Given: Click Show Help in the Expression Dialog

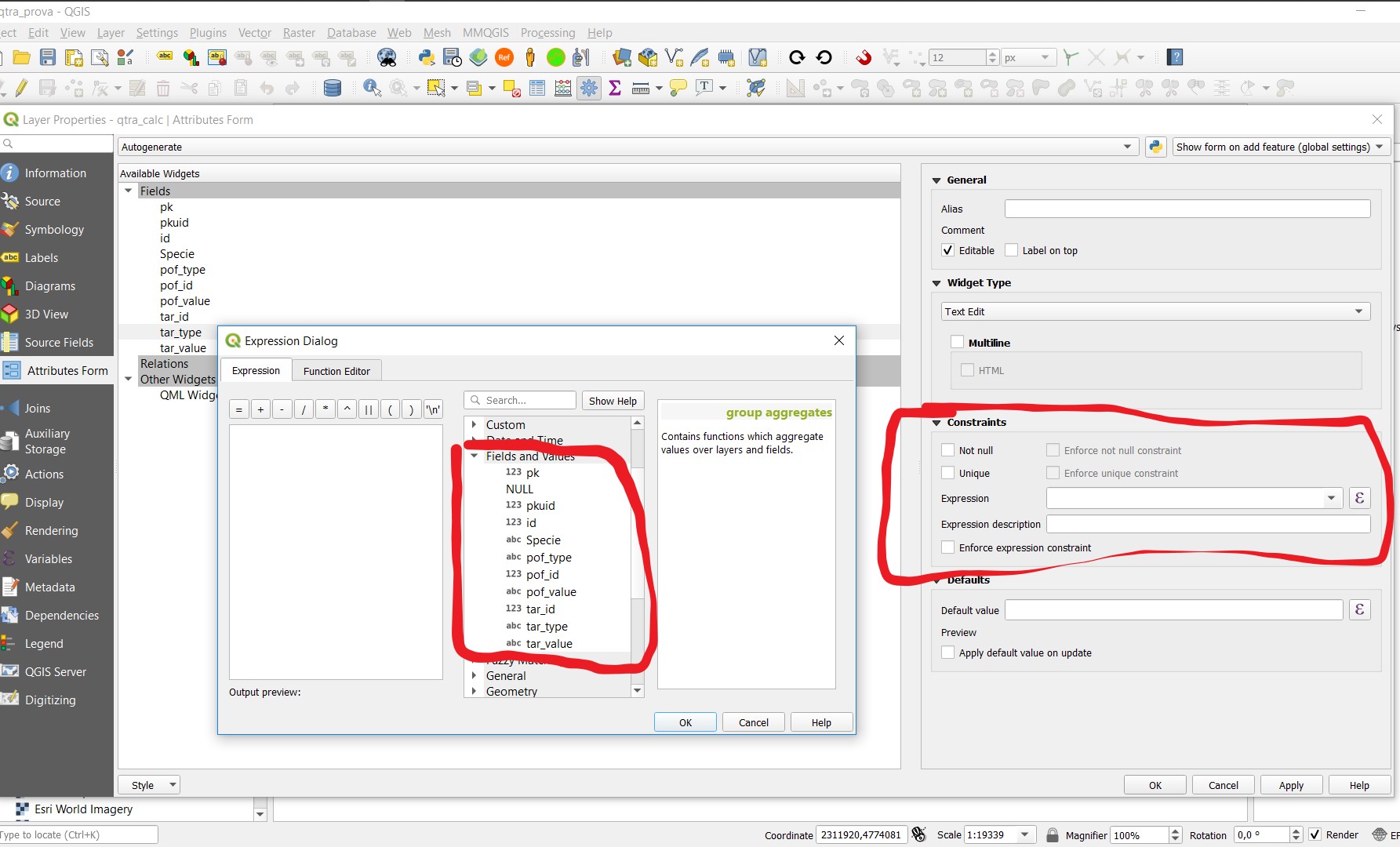Looking at the screenshot, I should [x=613, y=400].
